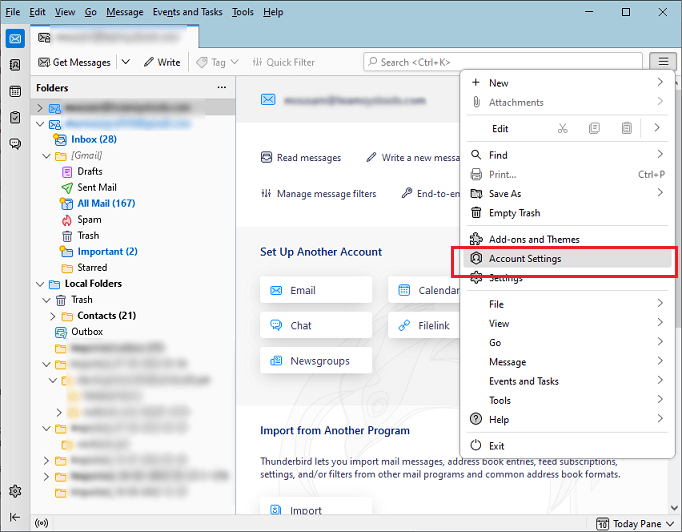Click Manage message filters link

click(x=318, y=194)
